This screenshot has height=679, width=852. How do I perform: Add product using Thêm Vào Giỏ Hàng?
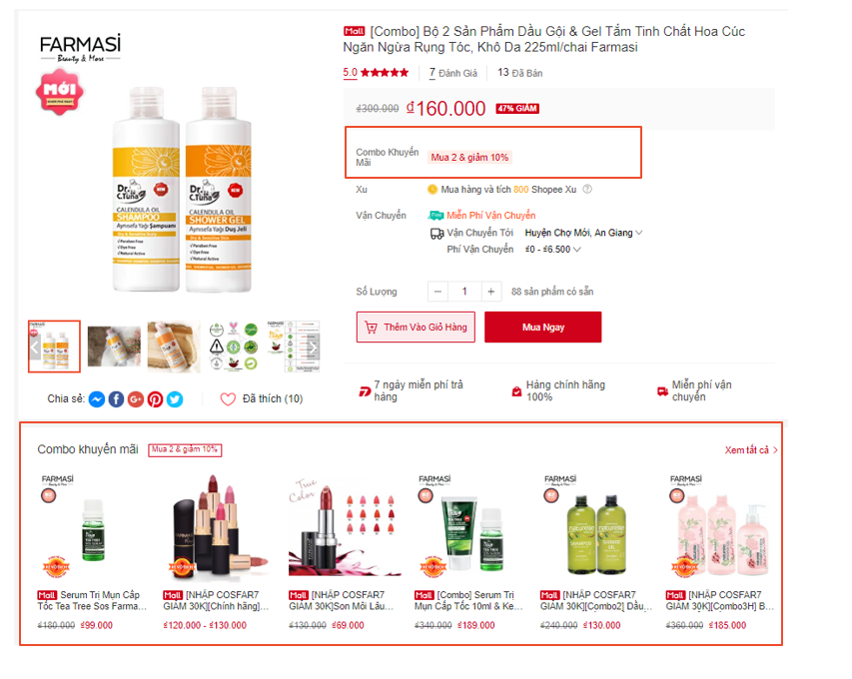[x=416, y=327]
